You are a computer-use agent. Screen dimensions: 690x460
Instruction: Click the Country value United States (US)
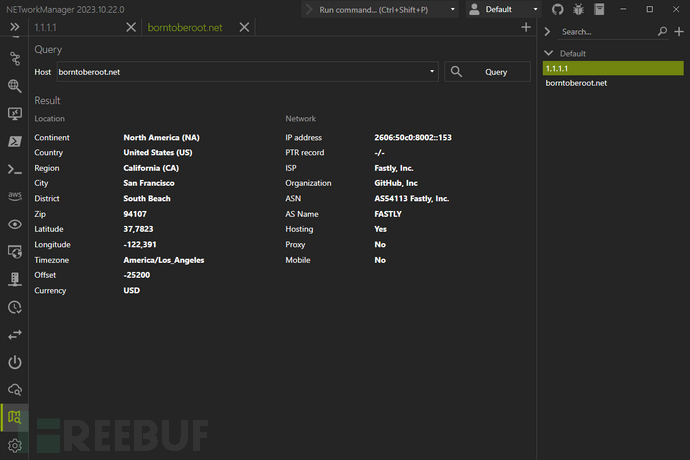[158, 153]
